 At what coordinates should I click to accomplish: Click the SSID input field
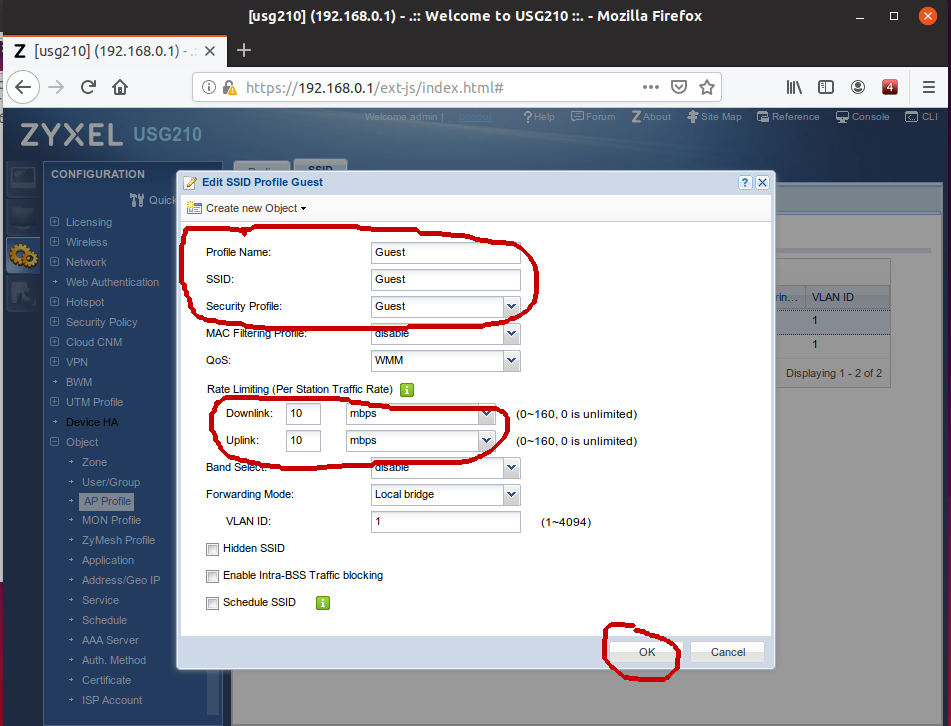[x=446, y=280]
